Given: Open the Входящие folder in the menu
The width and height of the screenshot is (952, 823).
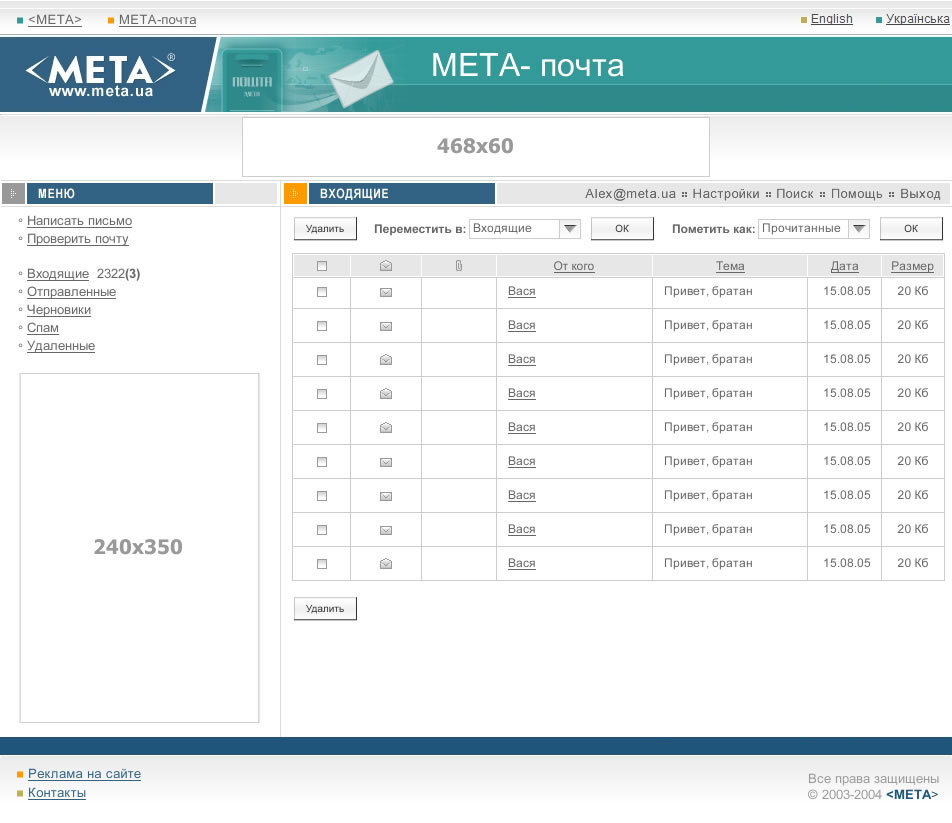Looking at the screenshot, I should point(58,274).
